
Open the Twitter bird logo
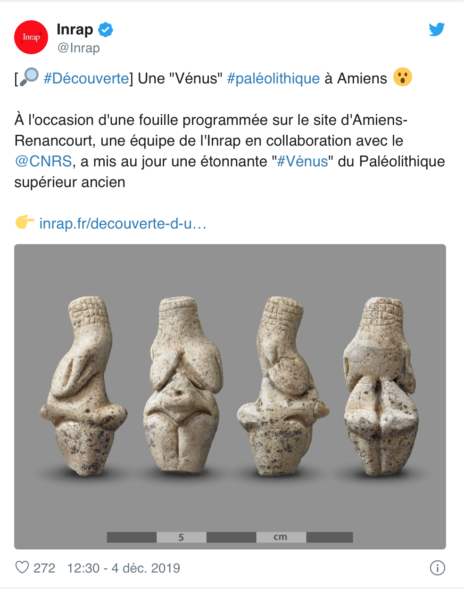(x=437, y=29)
